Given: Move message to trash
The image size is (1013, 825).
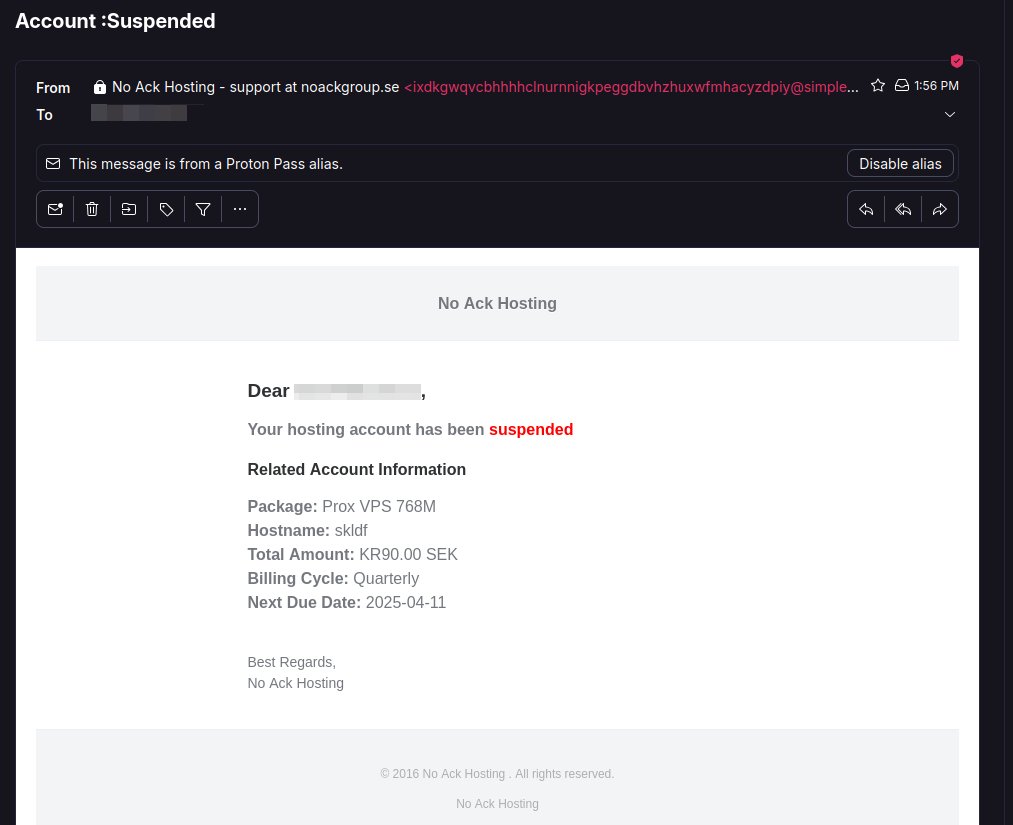Looking at the screenshot, I should [x=92, y=209].
